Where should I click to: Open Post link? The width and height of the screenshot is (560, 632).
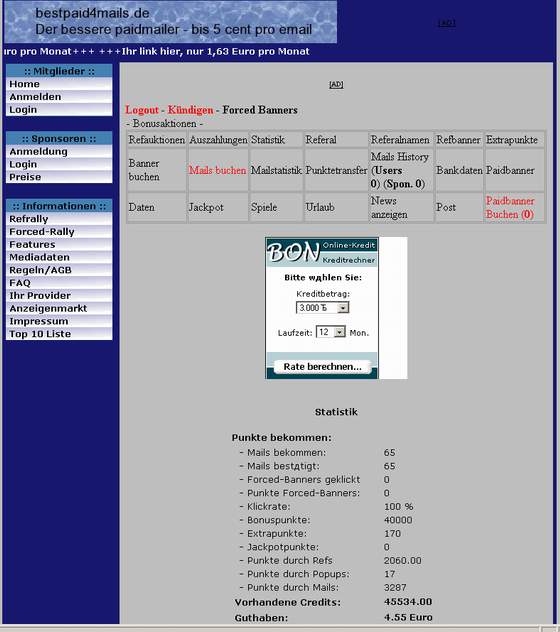click(446, 207)
